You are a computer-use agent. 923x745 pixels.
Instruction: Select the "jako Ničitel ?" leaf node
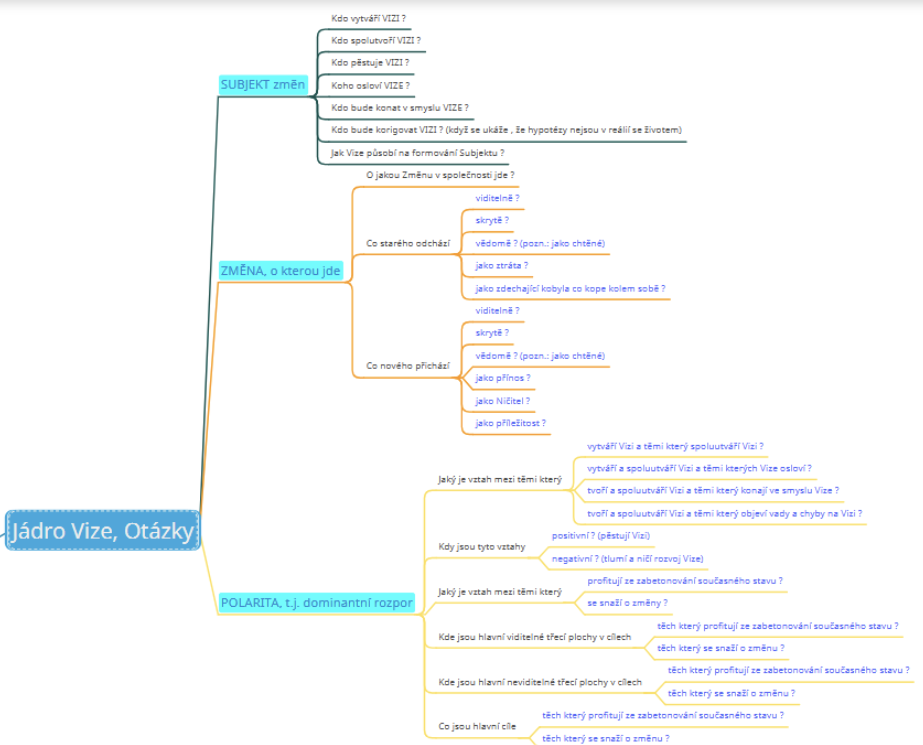(x=502, y=401)
